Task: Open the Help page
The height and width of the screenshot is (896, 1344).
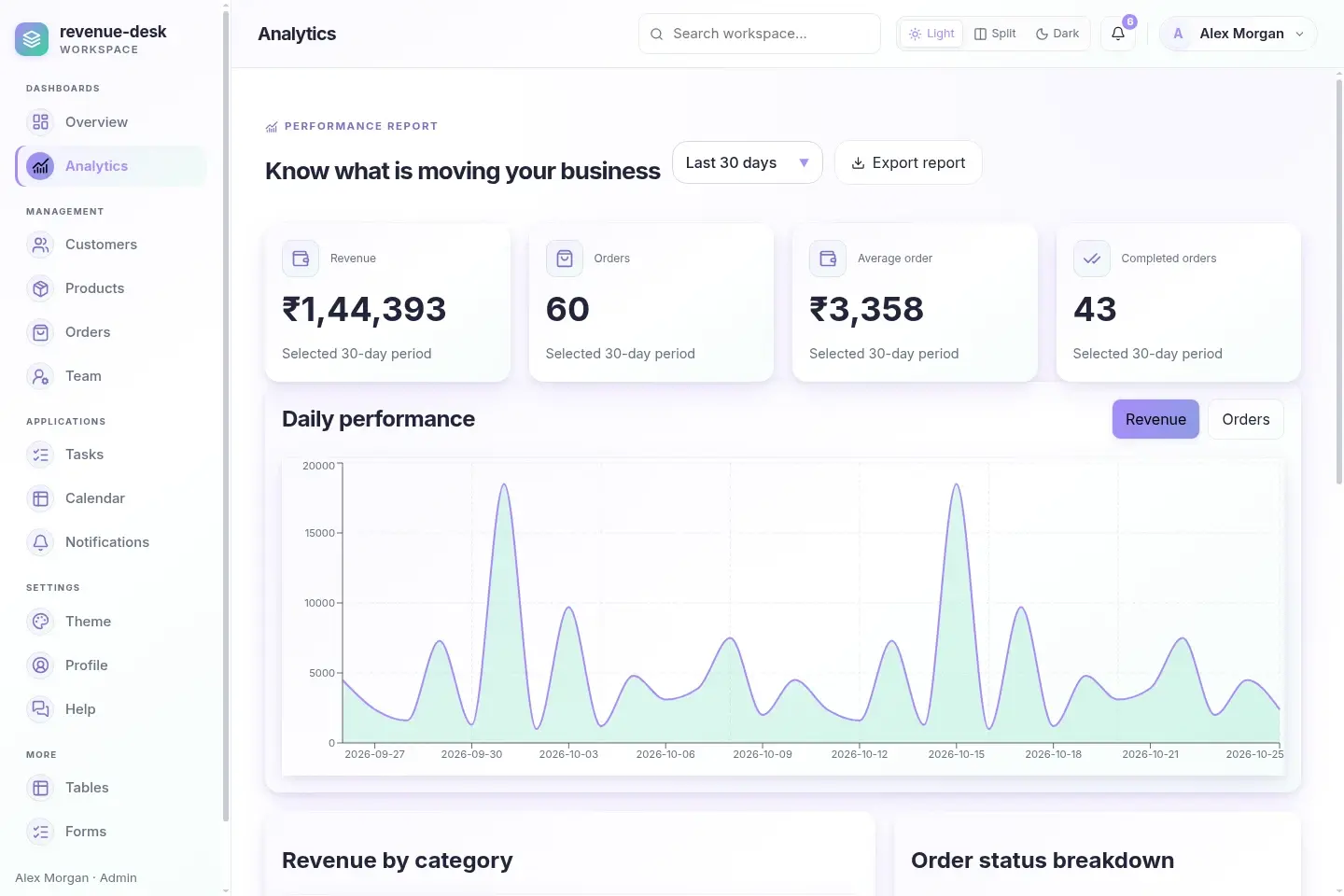Action: (112, 709)
